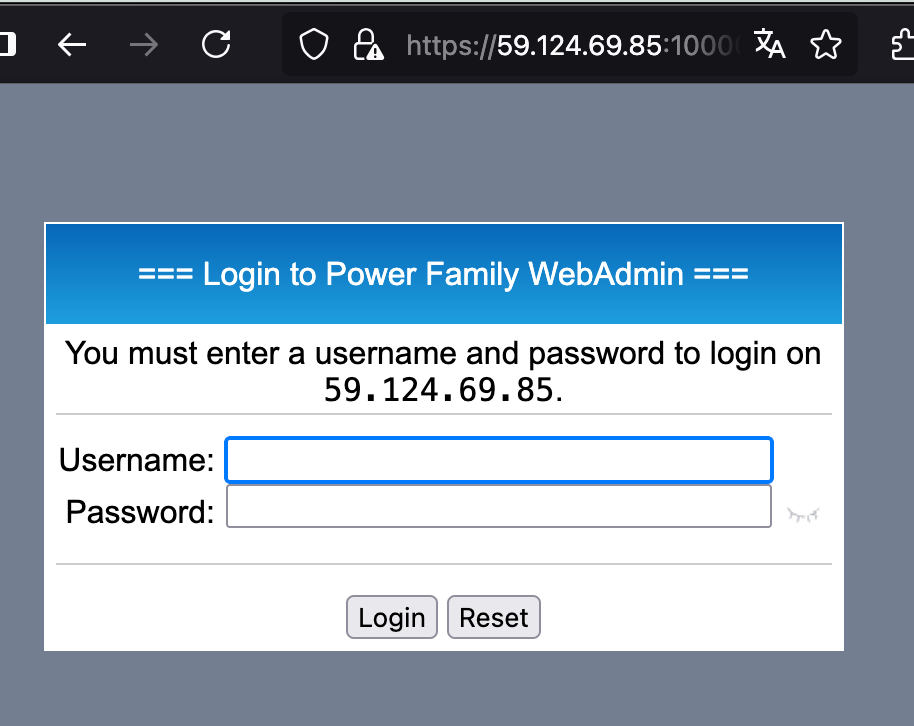
Task: Click the "Login to Power Family WebAdmin" header
Action: point(444,273)
